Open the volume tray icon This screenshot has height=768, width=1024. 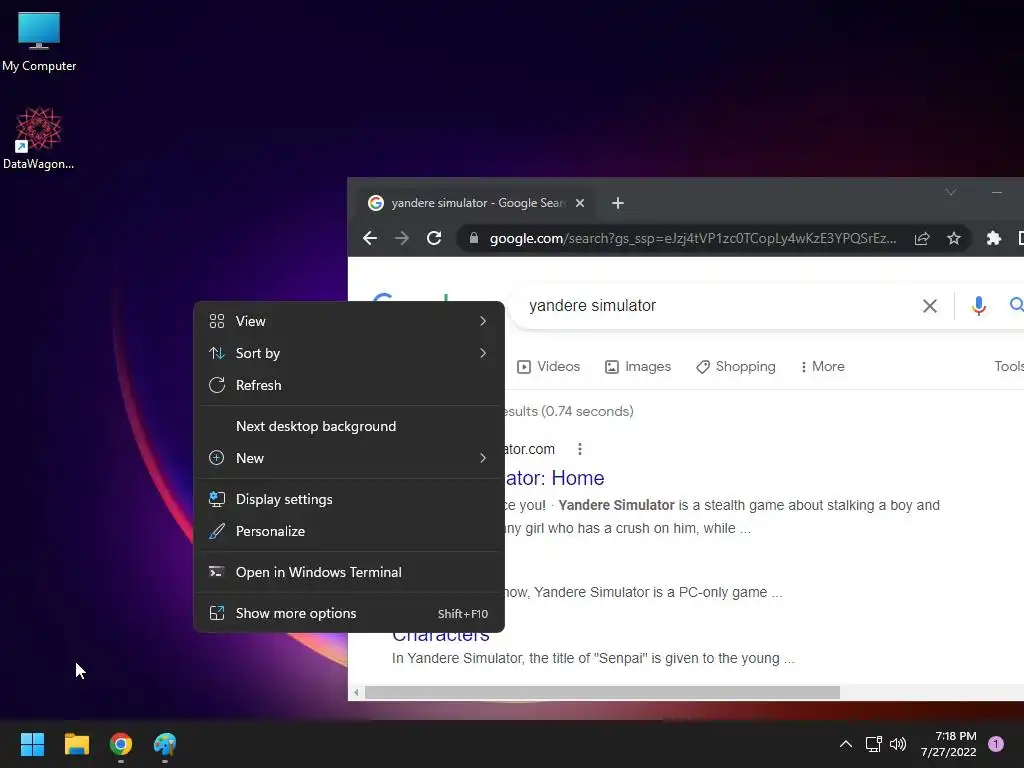898,744
